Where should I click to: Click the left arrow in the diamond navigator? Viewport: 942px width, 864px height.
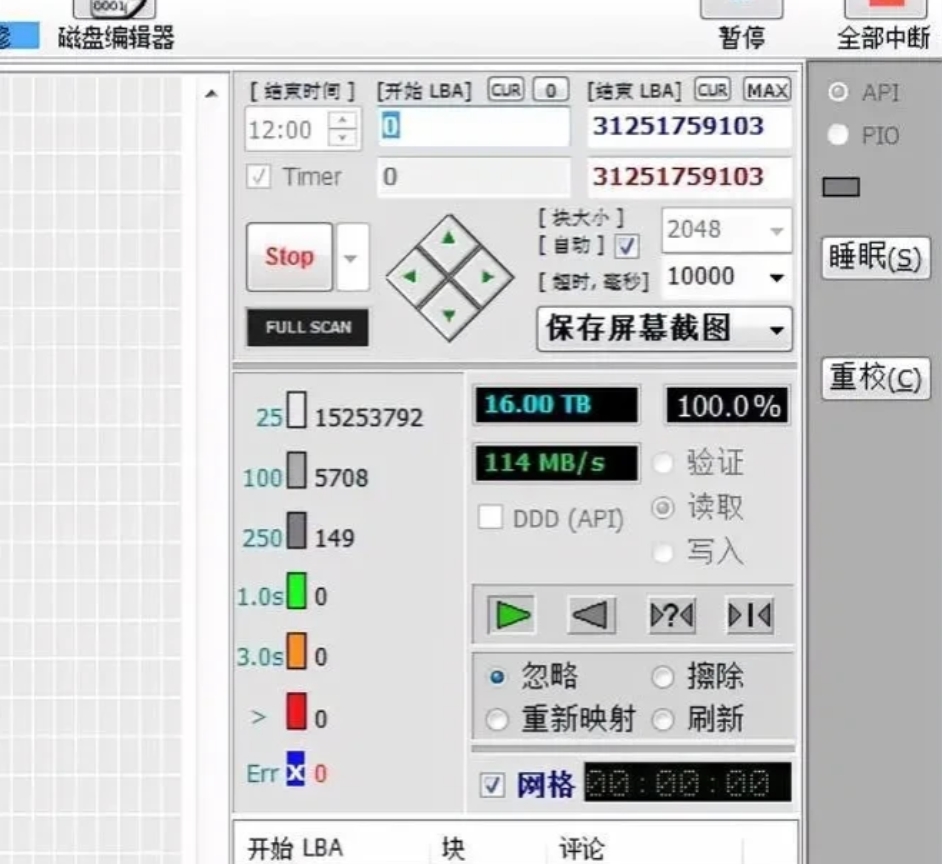click(x=410, y=276)
